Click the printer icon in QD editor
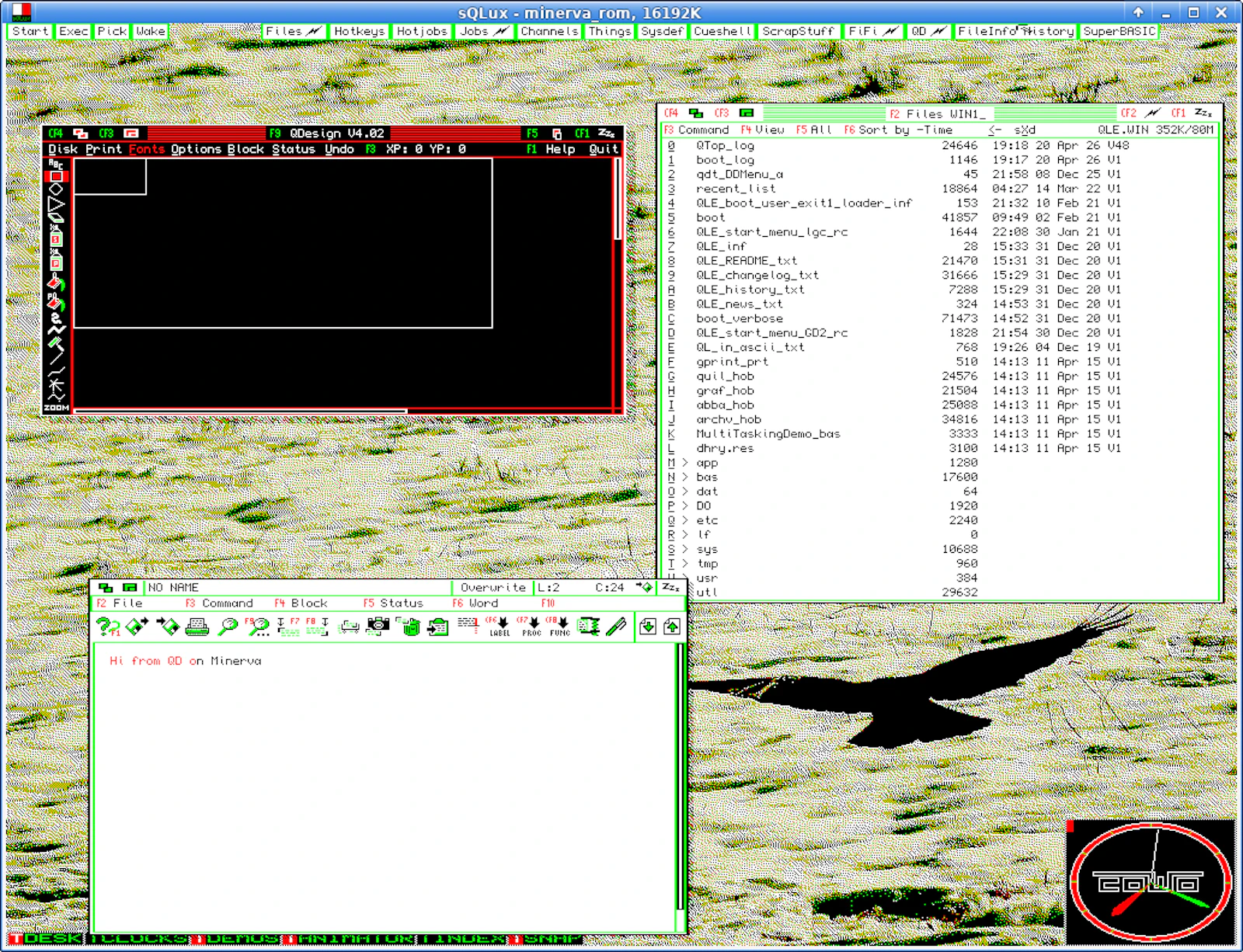The width and height of the screenshot is (1243, 952). (197, 627)
